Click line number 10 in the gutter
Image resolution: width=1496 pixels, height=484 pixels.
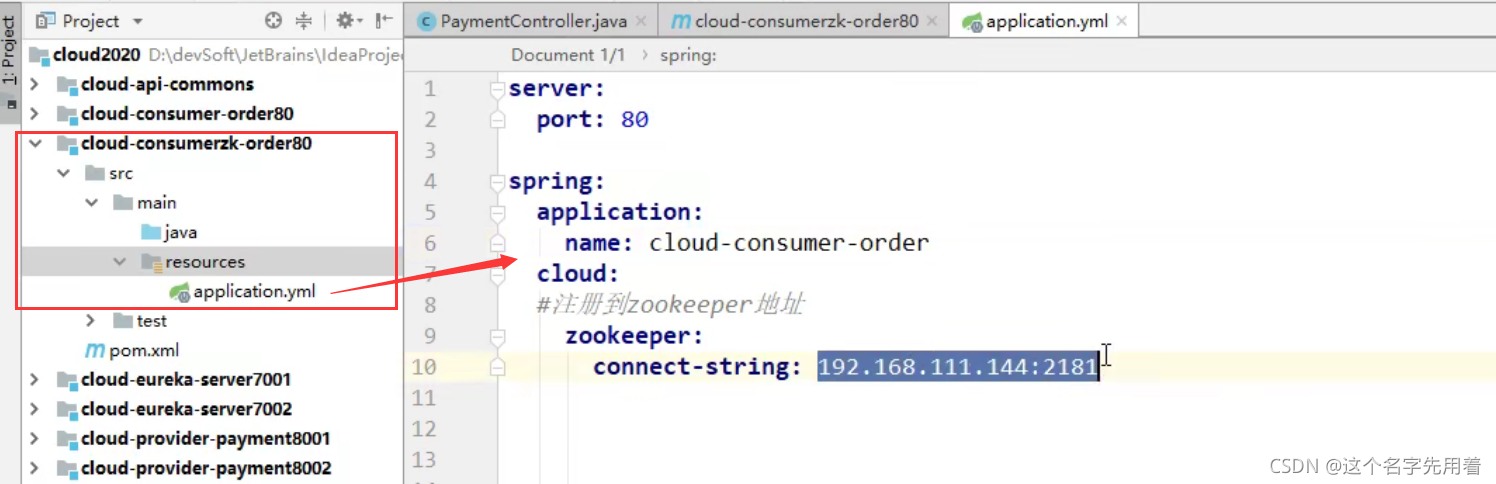tap(425, 367)
